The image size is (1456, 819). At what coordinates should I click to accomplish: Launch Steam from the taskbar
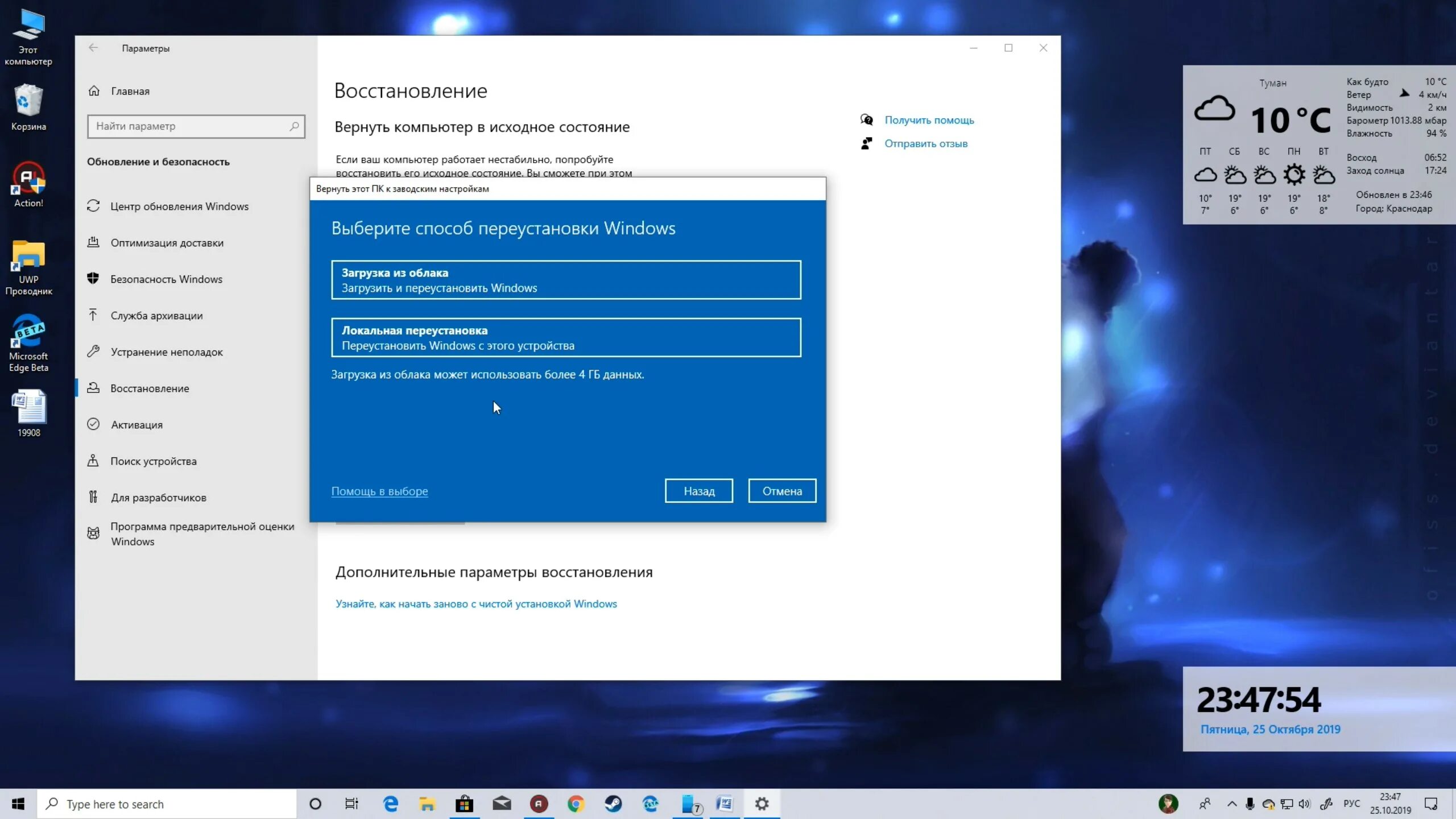(x=613, y=804)
